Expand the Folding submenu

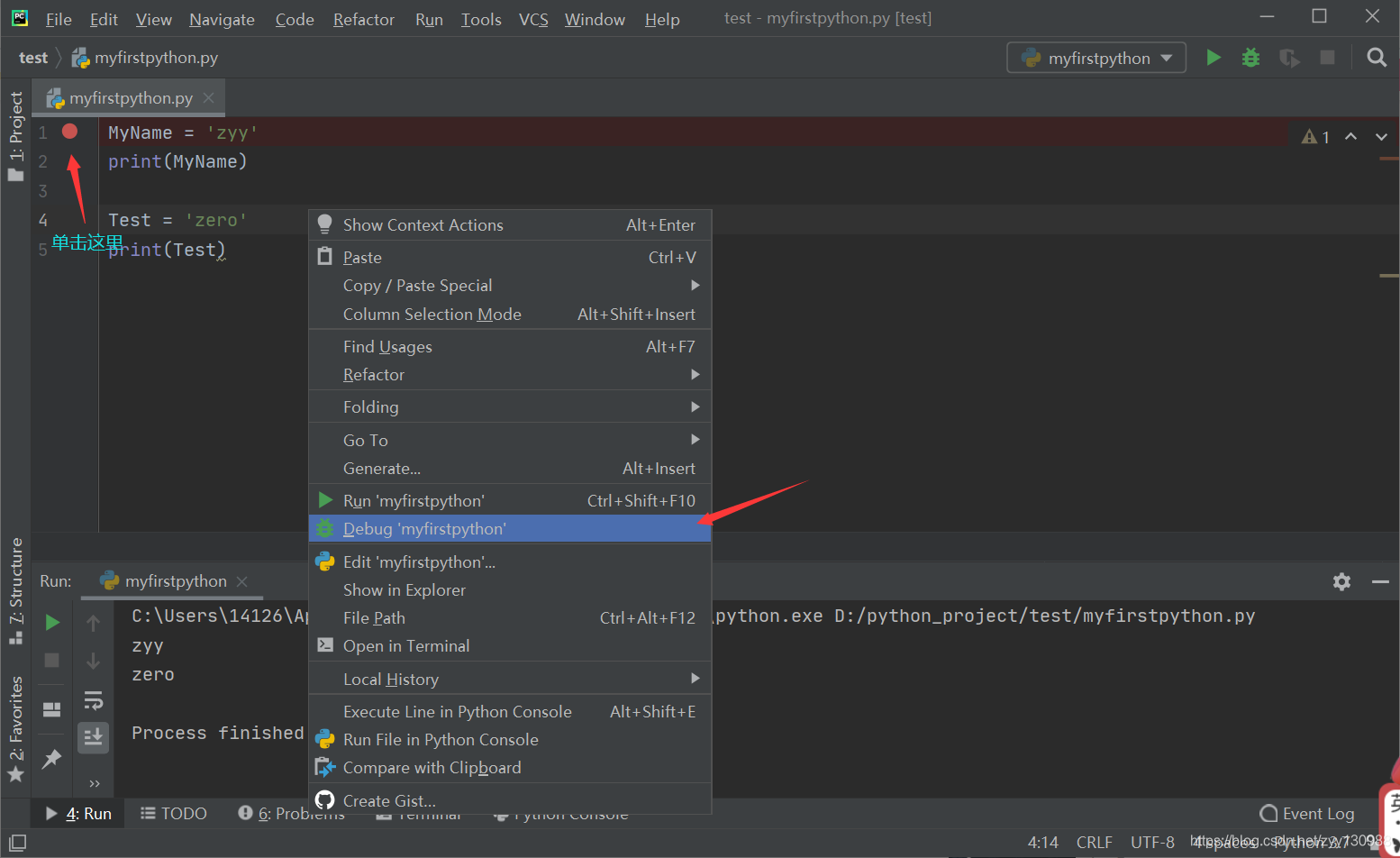coord(510,407)
